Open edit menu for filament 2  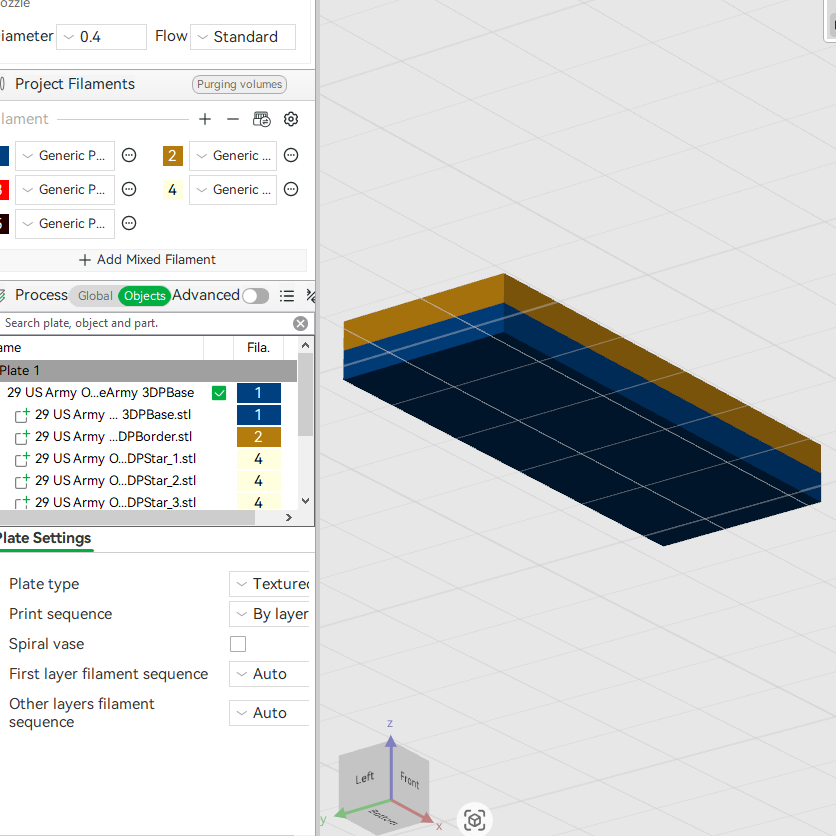click(x=291, y=155)
